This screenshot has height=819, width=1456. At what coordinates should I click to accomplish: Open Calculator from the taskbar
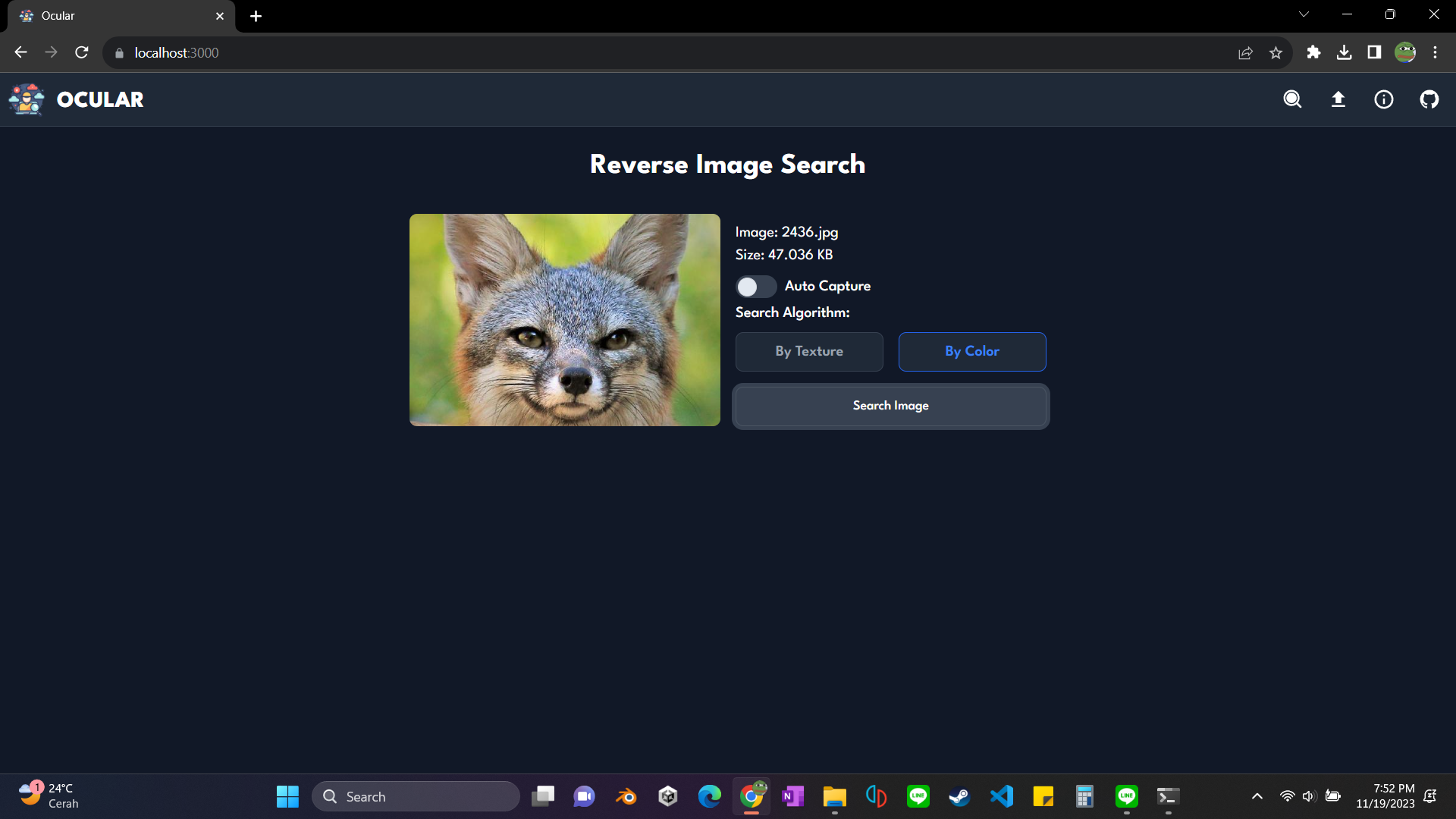(x=1085, y=796)
